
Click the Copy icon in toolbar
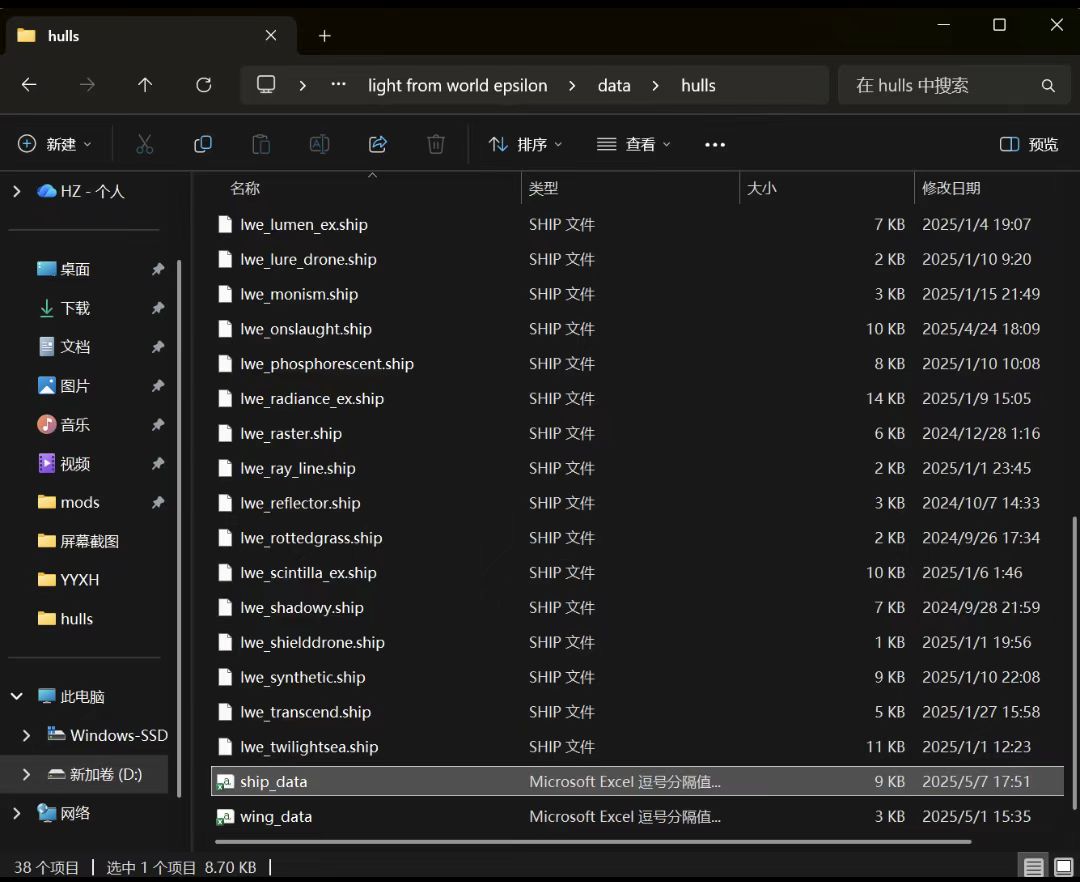[x=203, y=144]
